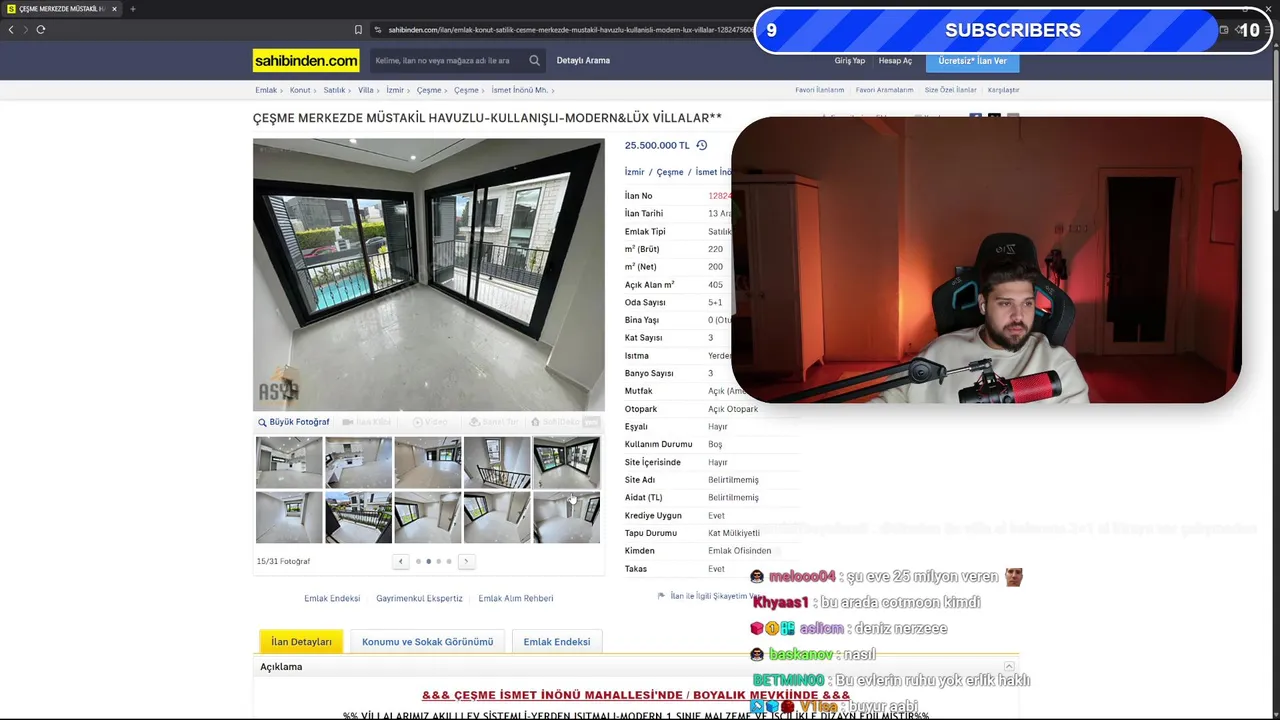The width and height of the screenshot is (1280, 720).
Task: Open the Karşılaştır compare link
Action: [1003, 90]
